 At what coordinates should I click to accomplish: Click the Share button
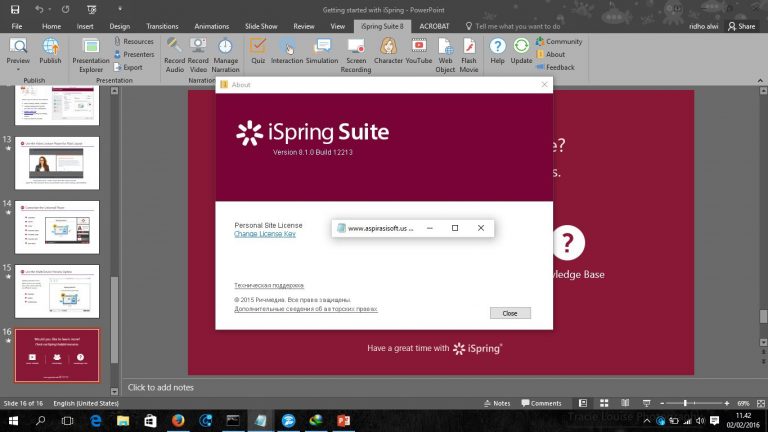(x=742, y=26)
